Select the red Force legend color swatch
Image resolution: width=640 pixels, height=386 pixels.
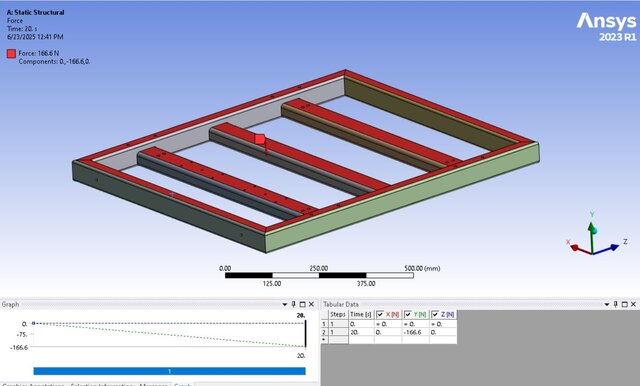11,53
